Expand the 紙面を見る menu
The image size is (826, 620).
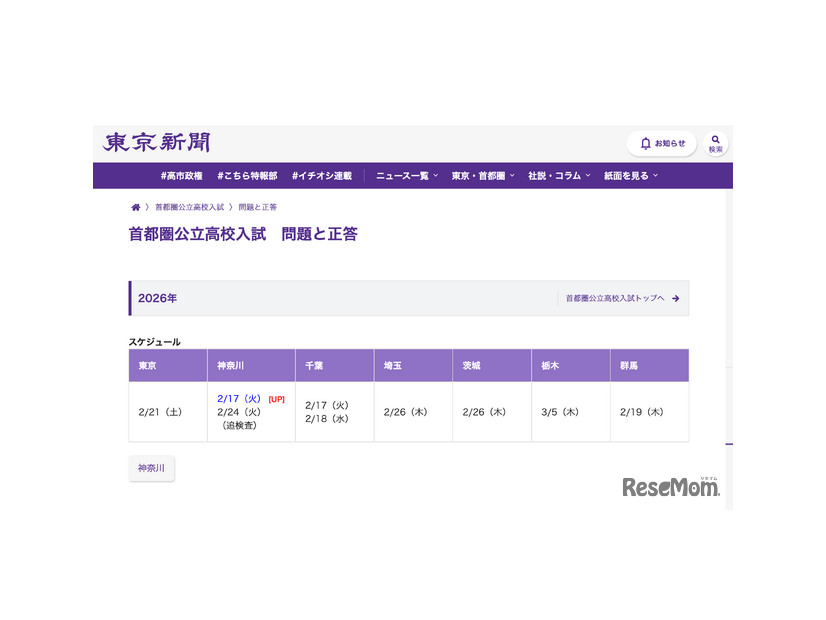click(630, 176)
